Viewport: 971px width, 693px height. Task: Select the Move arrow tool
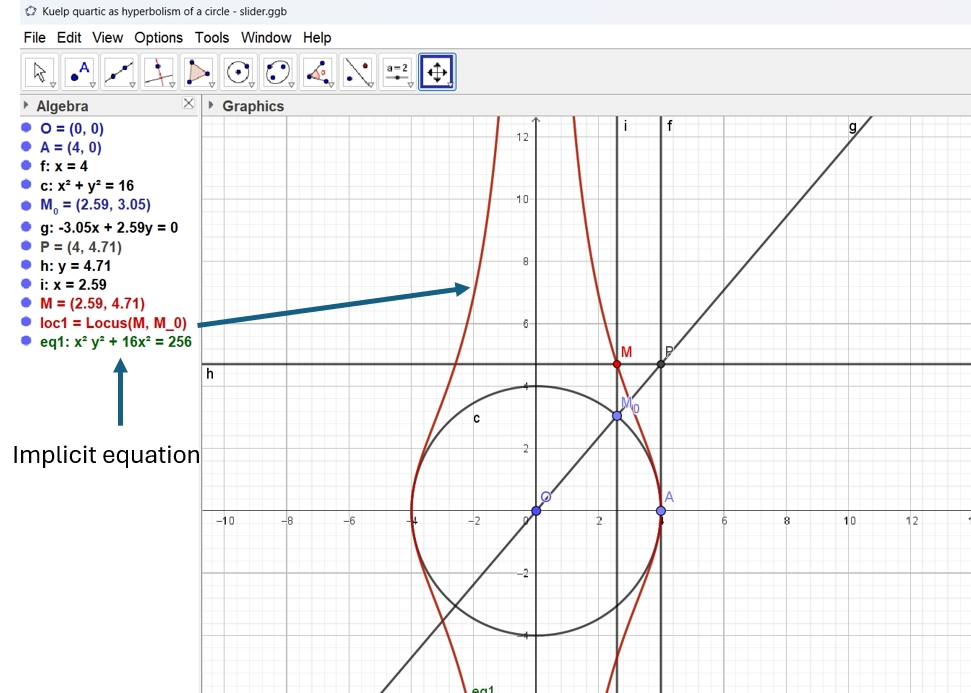40,72
